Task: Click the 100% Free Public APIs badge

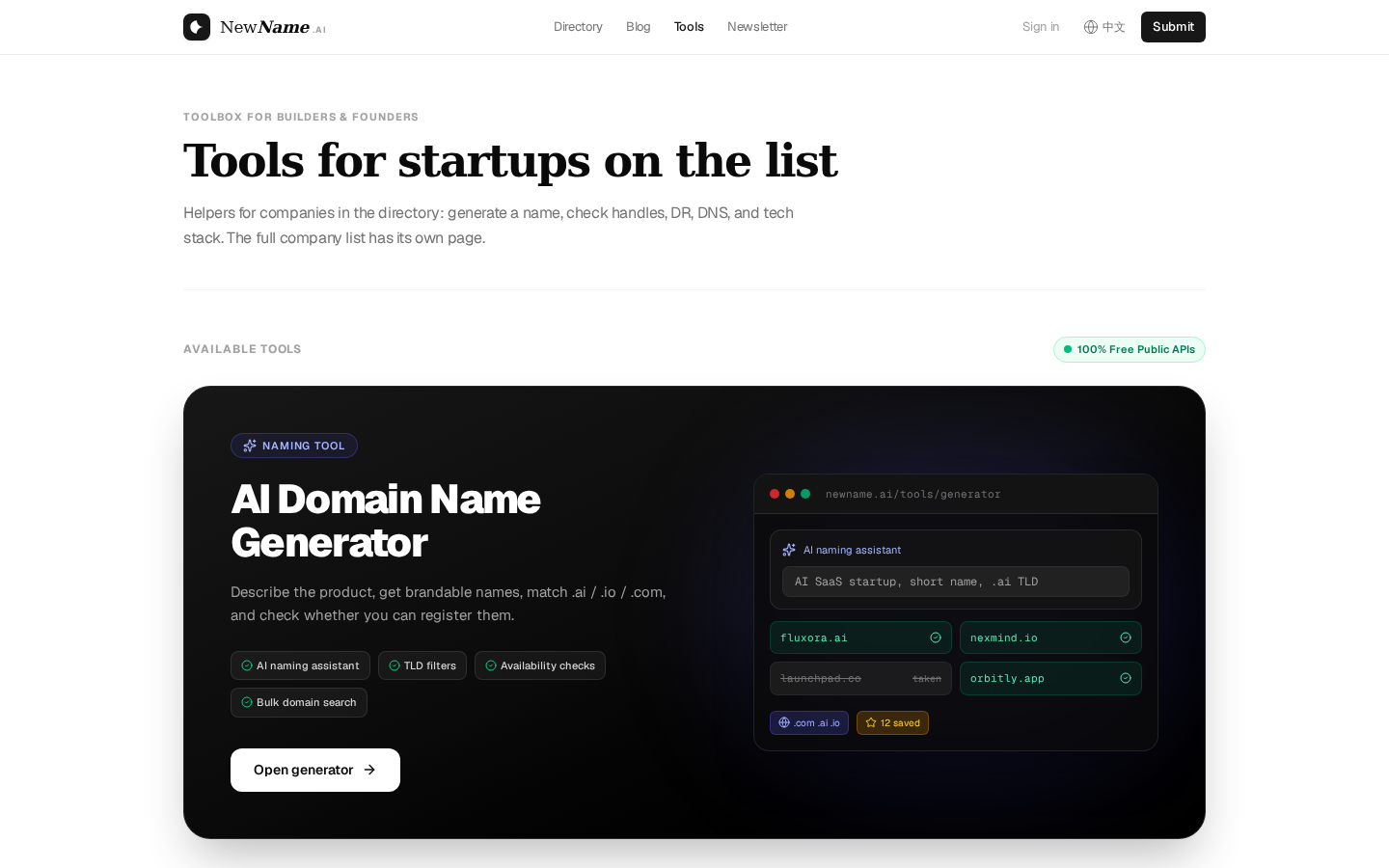Action: [x=1130, y=349]
